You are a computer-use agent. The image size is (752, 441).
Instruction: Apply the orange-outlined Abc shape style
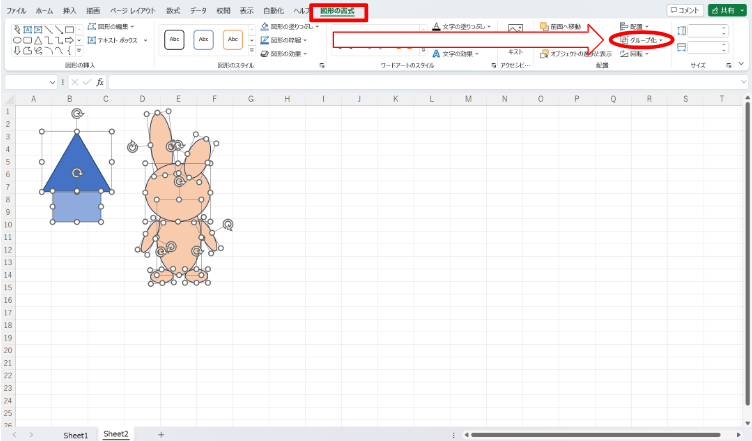[x=233, y=40]
